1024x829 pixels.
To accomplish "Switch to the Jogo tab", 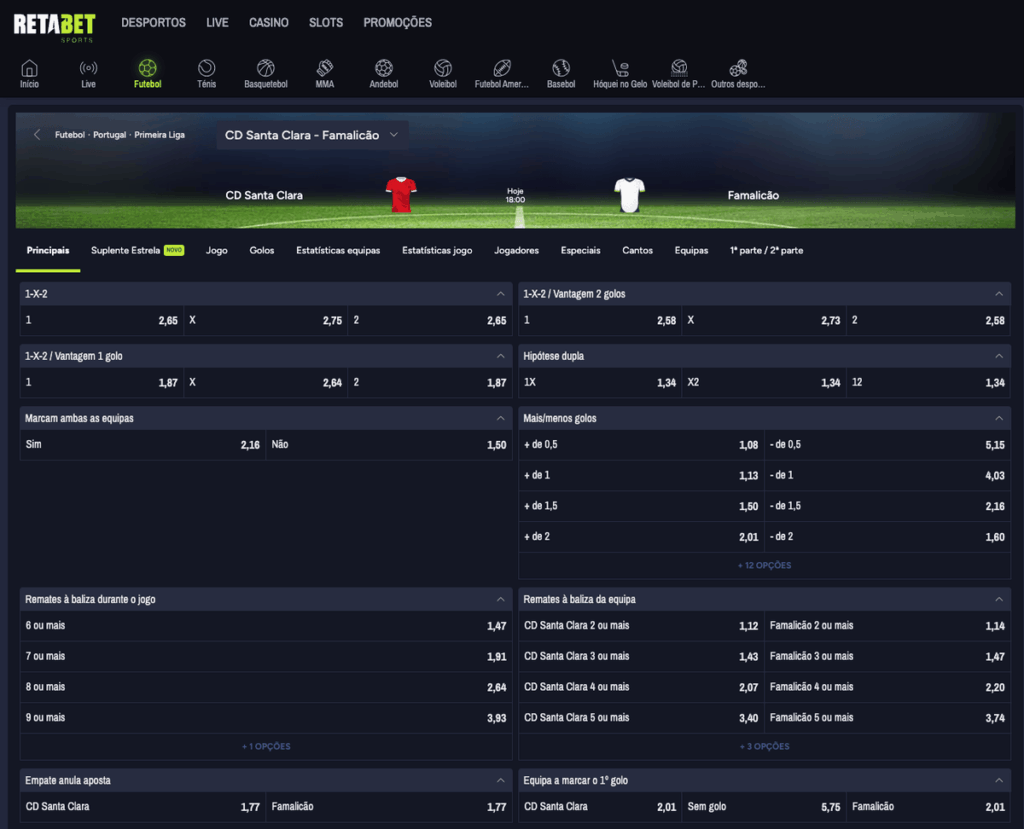I will (x=217, y=250).
